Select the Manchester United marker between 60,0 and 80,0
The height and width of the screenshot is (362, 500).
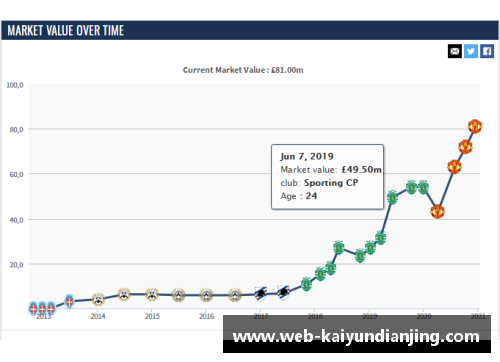465,147
